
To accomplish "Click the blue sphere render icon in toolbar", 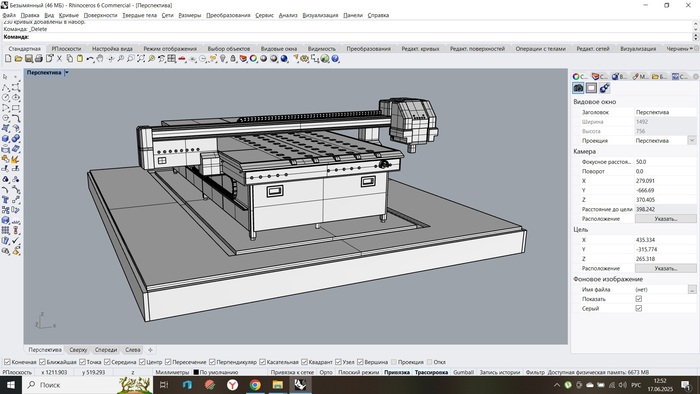I will tap(284, 58).
